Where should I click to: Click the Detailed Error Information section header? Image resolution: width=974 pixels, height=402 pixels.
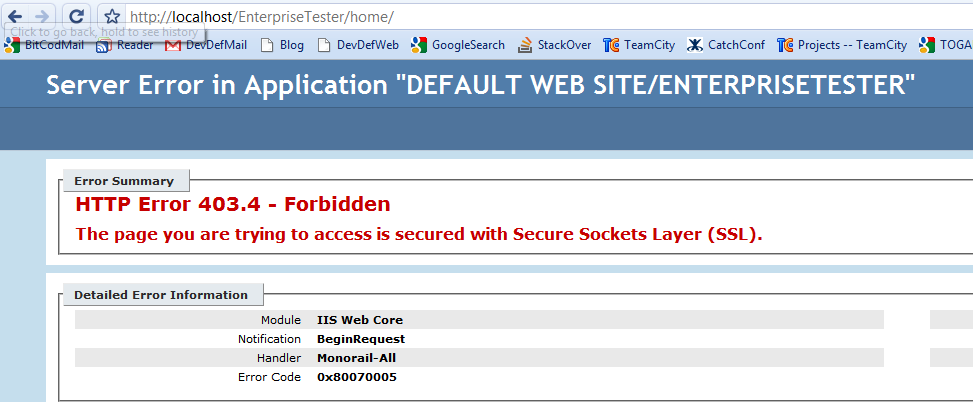click(161, 295)
